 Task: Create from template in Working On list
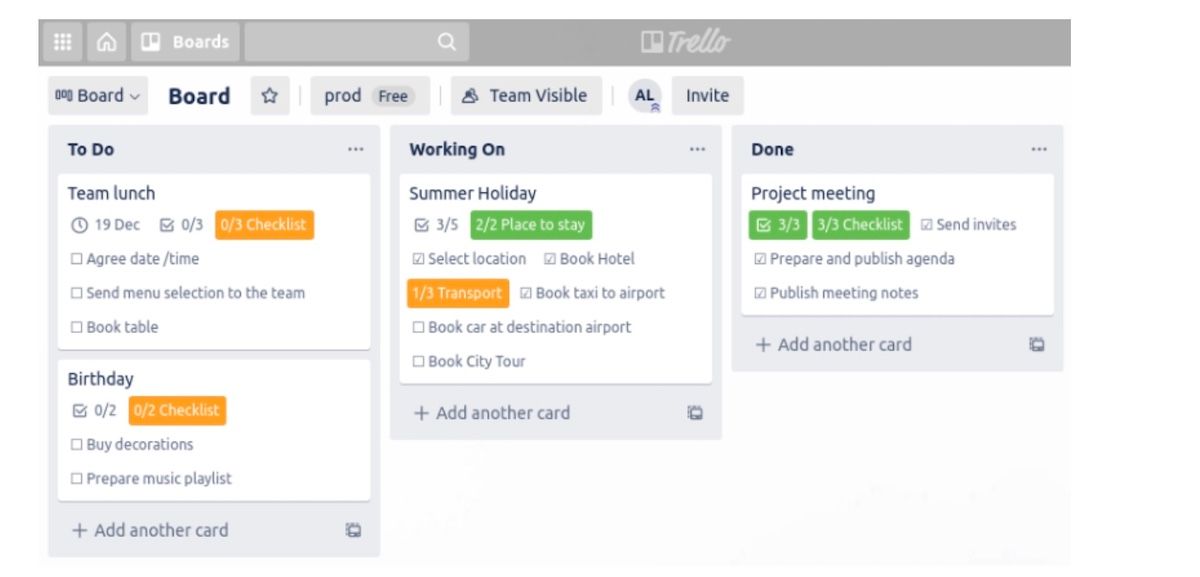tap(695, 413)
